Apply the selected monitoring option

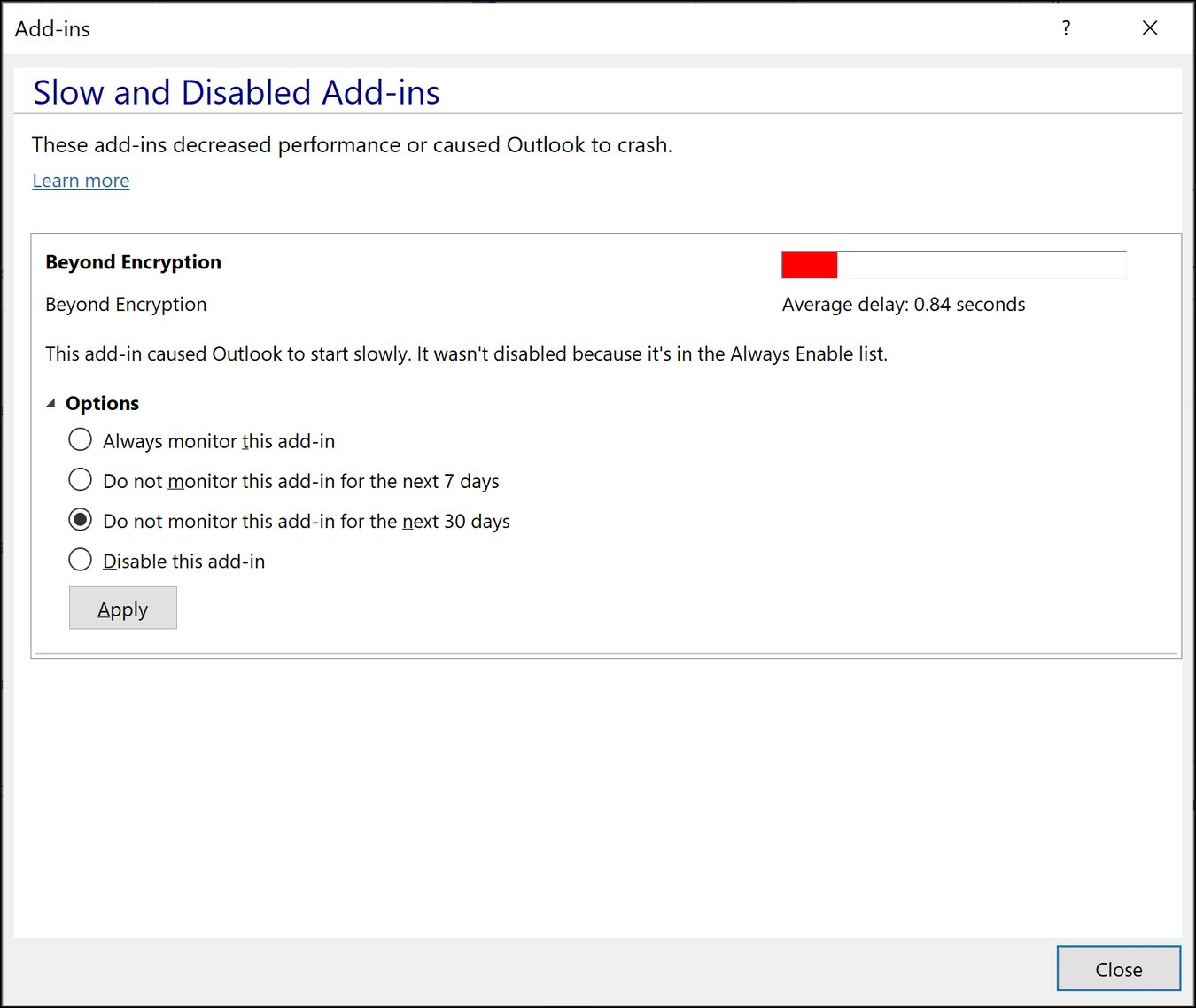pyautogui.click(x=122, y=608)
